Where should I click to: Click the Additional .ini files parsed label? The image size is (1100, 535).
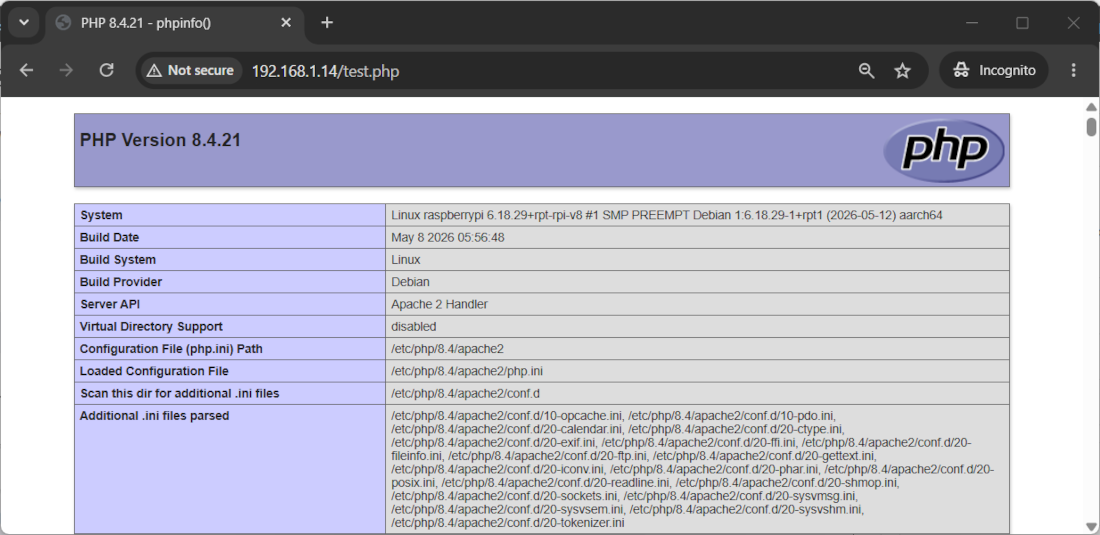154,416
